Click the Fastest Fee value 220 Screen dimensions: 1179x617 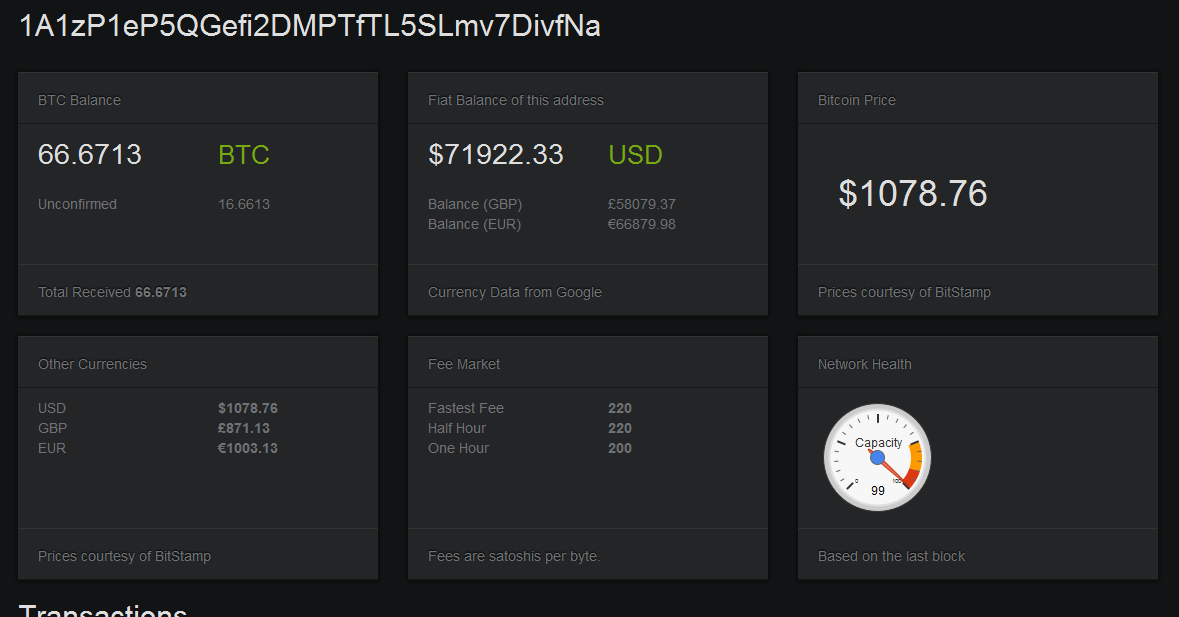tap(620, 408)
